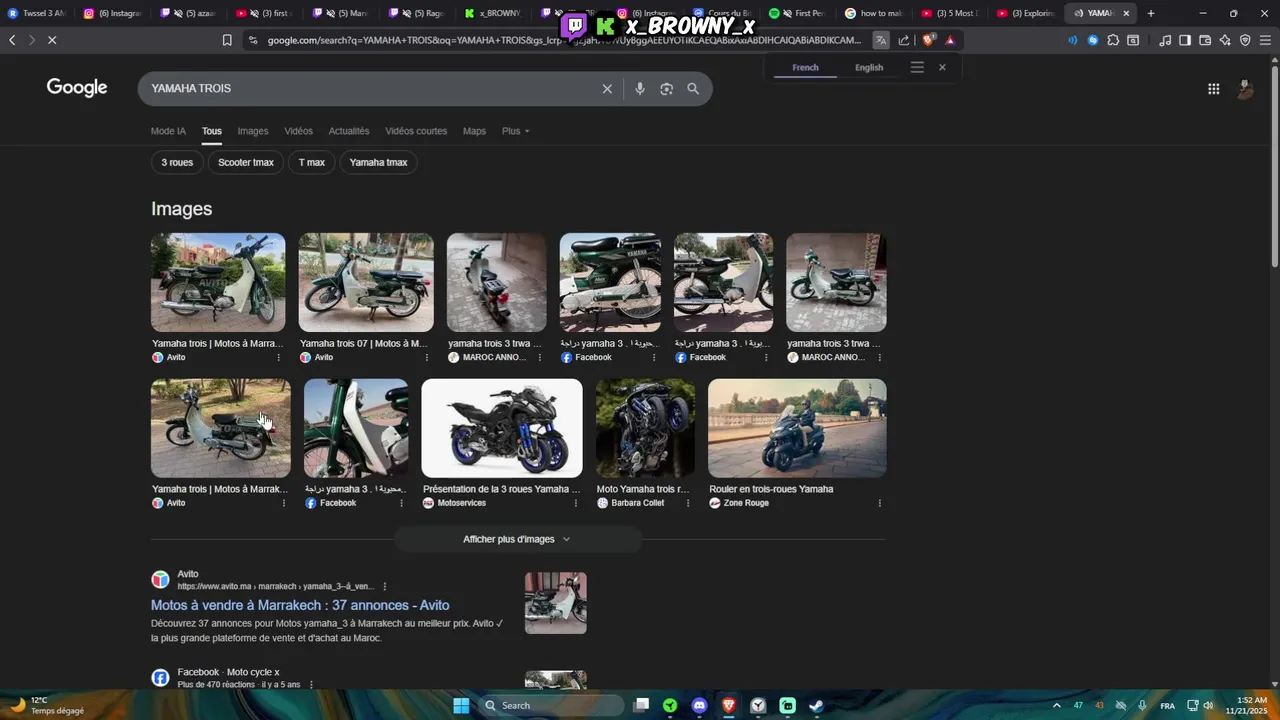Image resolution: width=1280 pixels, height=720 pixels.
Task: Click the share page icon in address bar
Action: (x=904, y=40)
